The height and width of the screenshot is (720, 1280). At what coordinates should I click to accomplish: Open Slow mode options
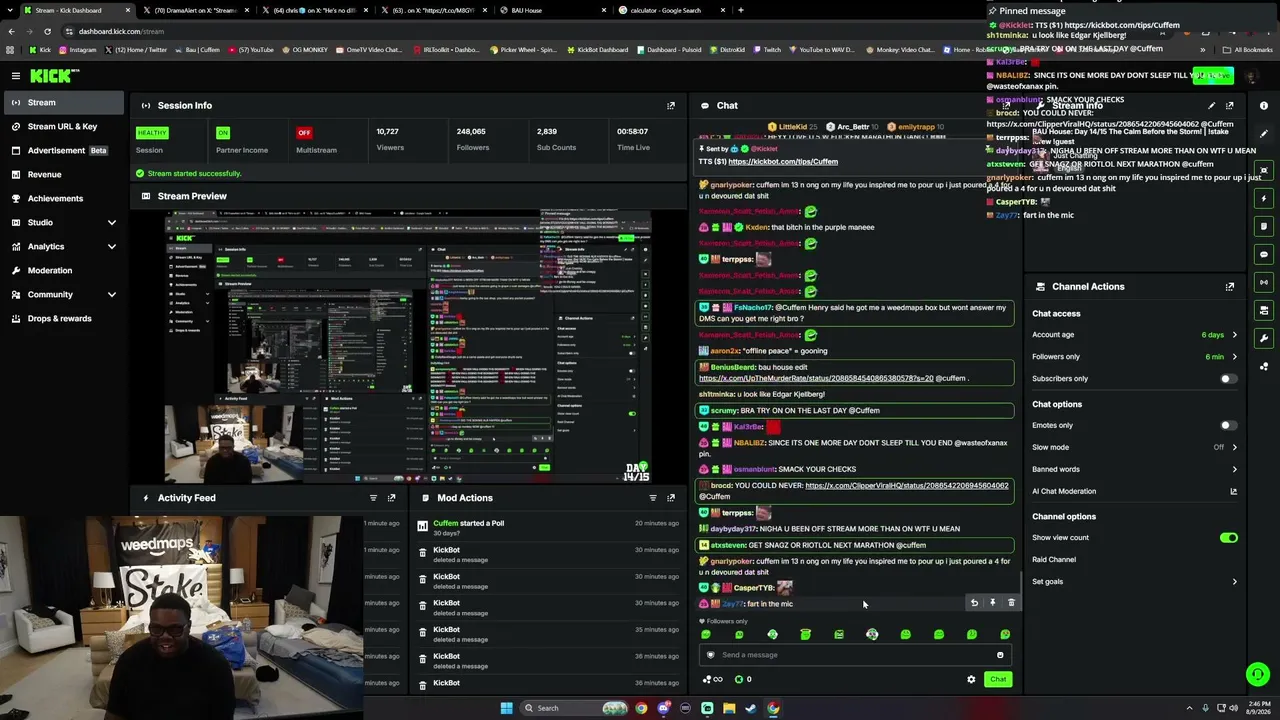pyautogui.click(x=1134, y=447)
